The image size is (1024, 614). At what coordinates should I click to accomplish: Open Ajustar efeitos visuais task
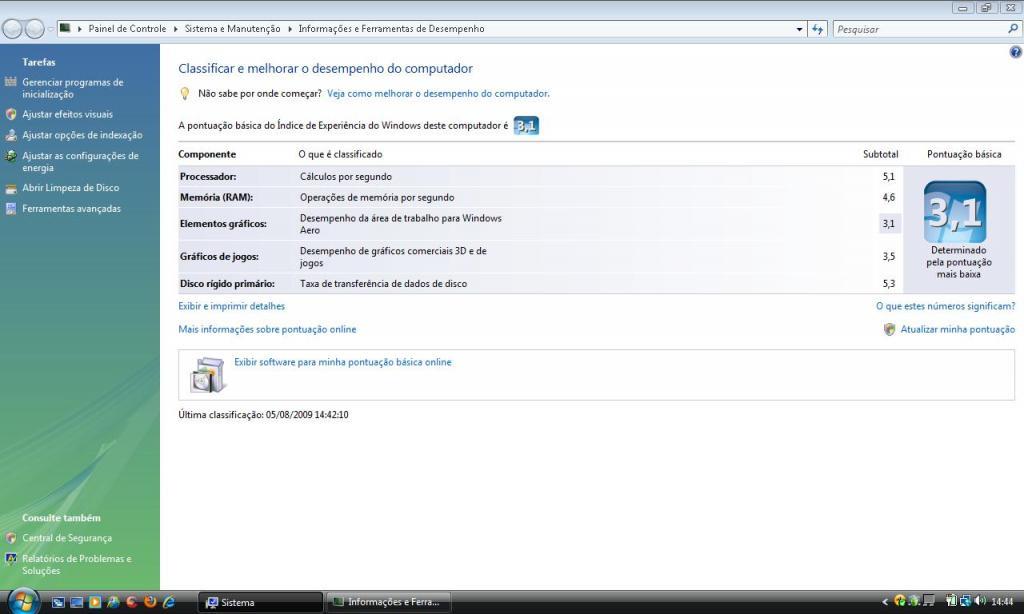67,114
